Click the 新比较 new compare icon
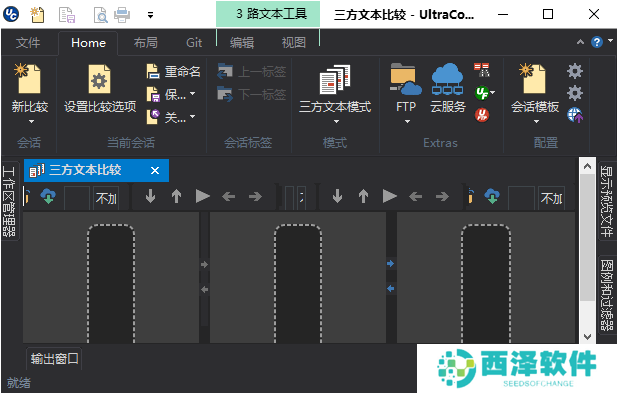 click(x=28, y=78)
